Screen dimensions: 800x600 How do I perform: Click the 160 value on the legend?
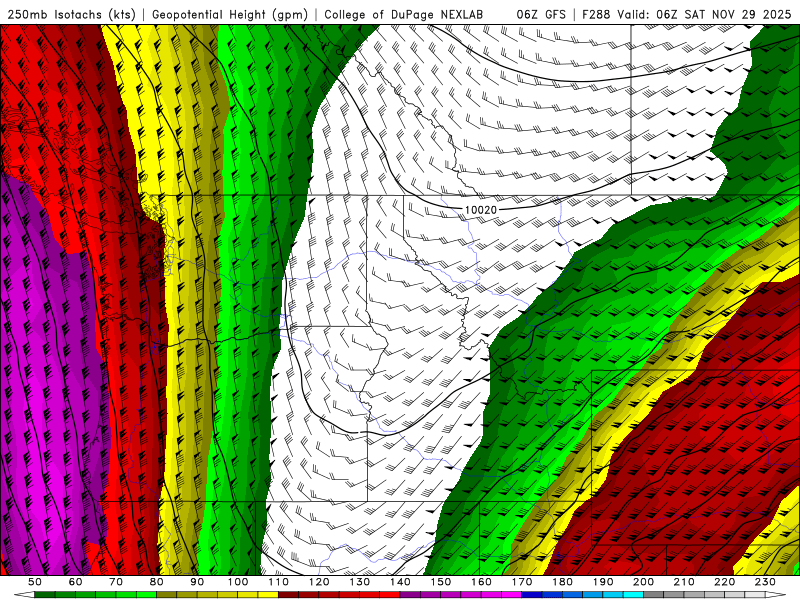point(481,582)
